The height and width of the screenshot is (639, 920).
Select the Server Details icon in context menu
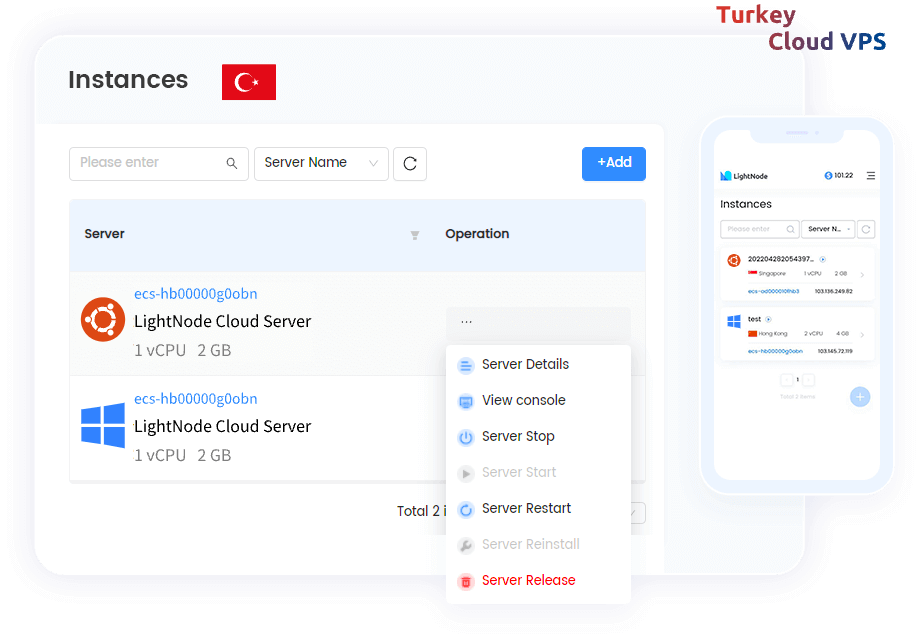click(465, 365)
